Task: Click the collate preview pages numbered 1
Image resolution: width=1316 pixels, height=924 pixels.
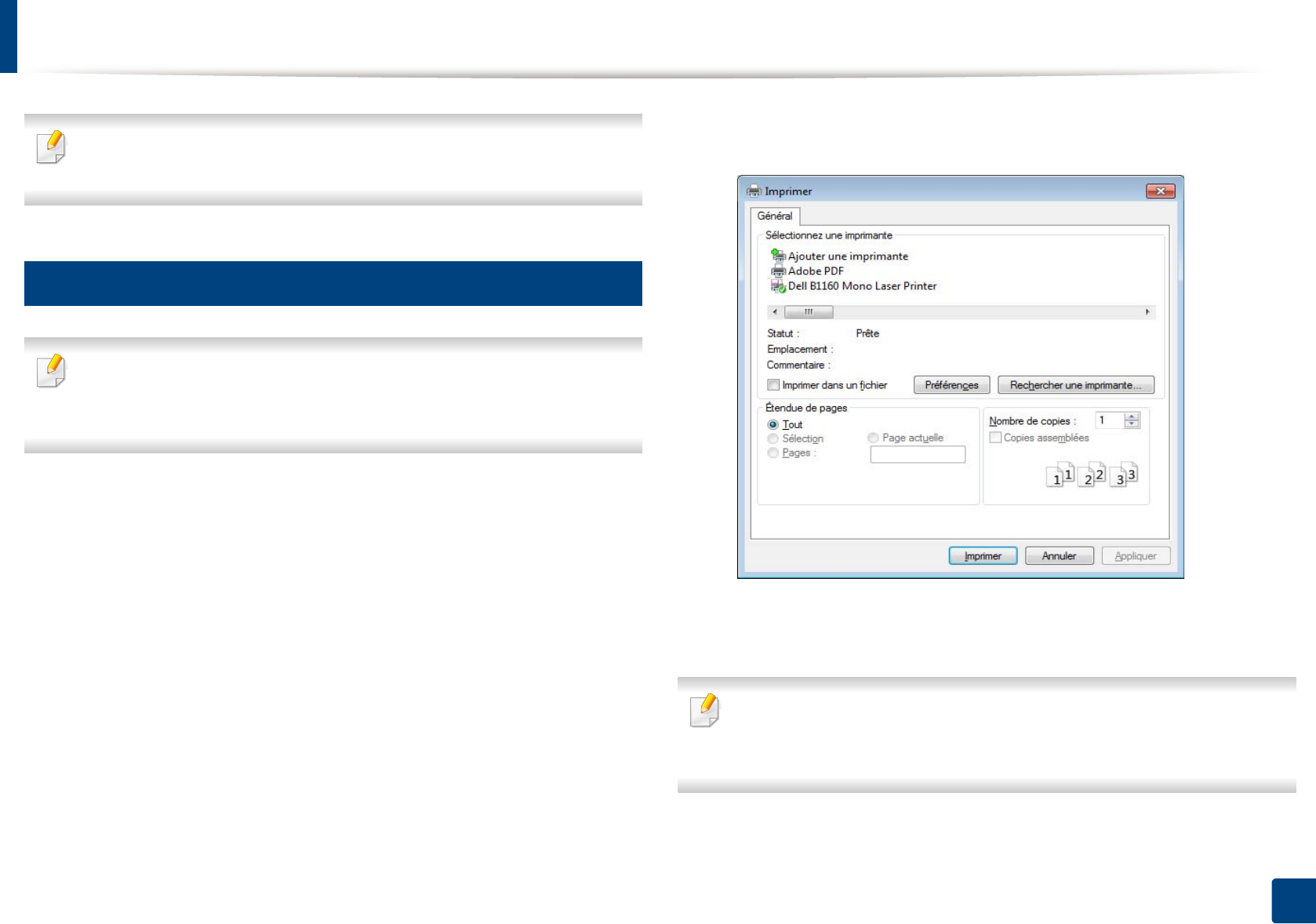Action: click(x=1060, y=475)
